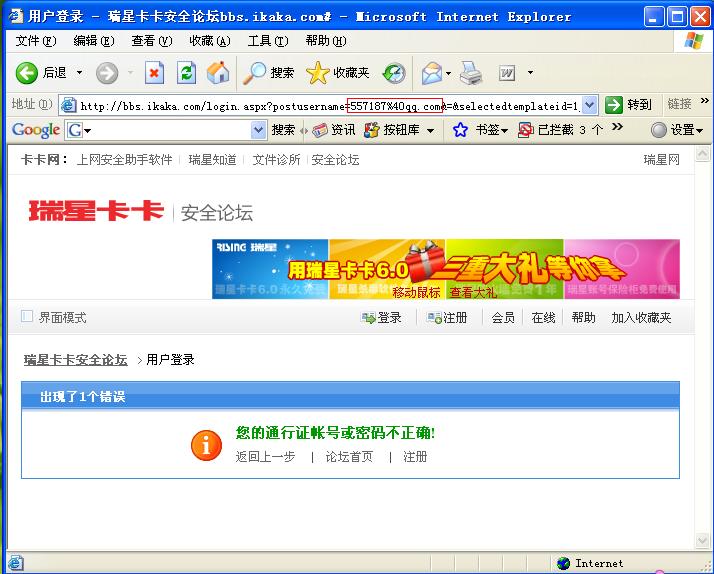The image size is (714, 574).
Task: Open the 瑞星知道 link
Action: 213,159
